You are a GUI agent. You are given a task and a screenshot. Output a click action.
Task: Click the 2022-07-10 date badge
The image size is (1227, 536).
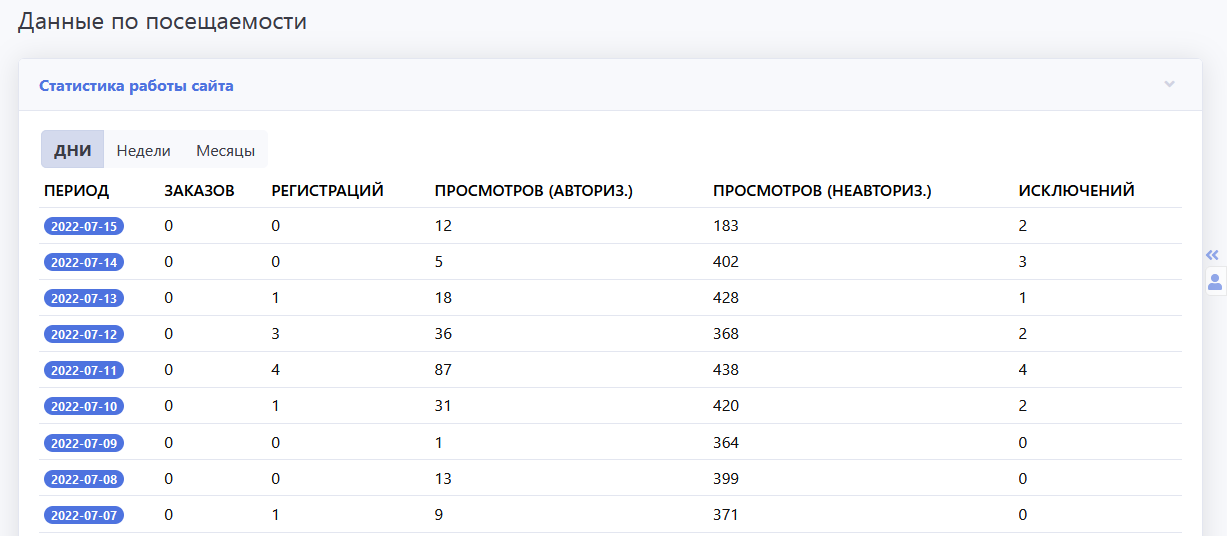click(84, 406)
